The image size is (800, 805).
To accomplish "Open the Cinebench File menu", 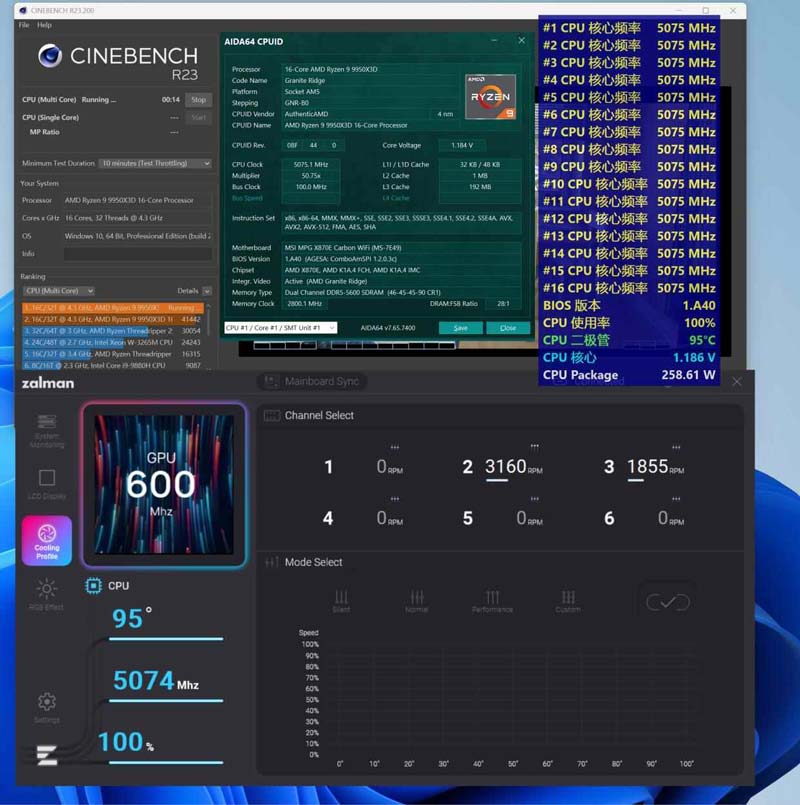I will click(24, 25).
